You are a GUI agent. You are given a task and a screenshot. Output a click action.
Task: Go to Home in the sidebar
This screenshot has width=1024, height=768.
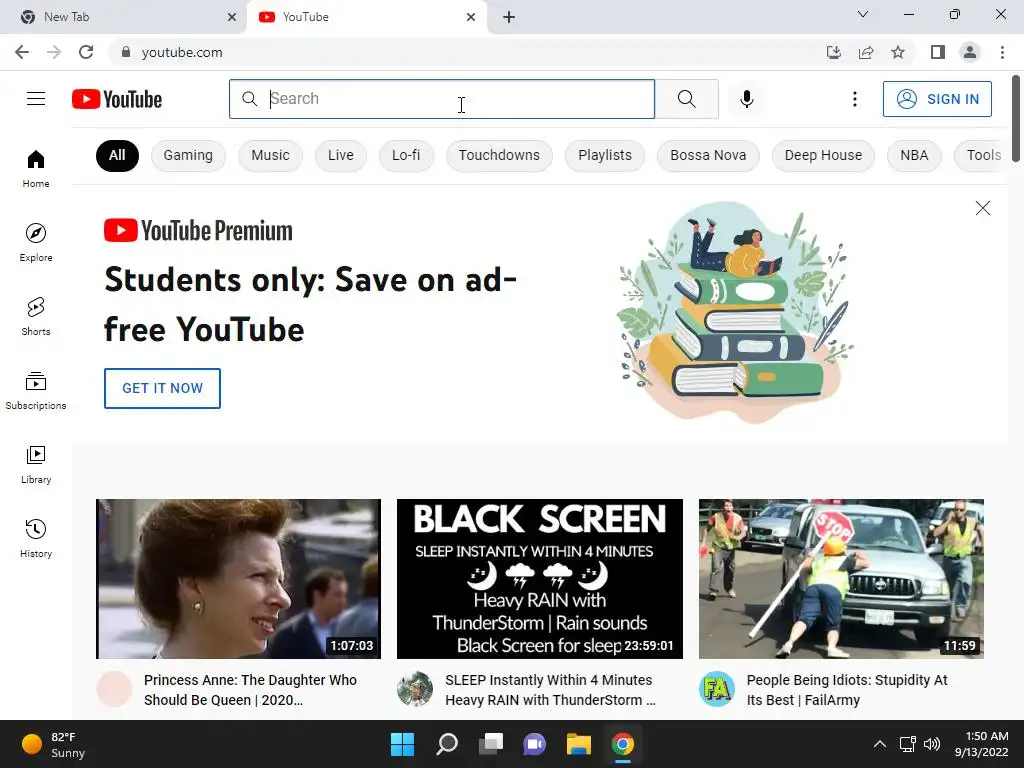coord(36,168)
